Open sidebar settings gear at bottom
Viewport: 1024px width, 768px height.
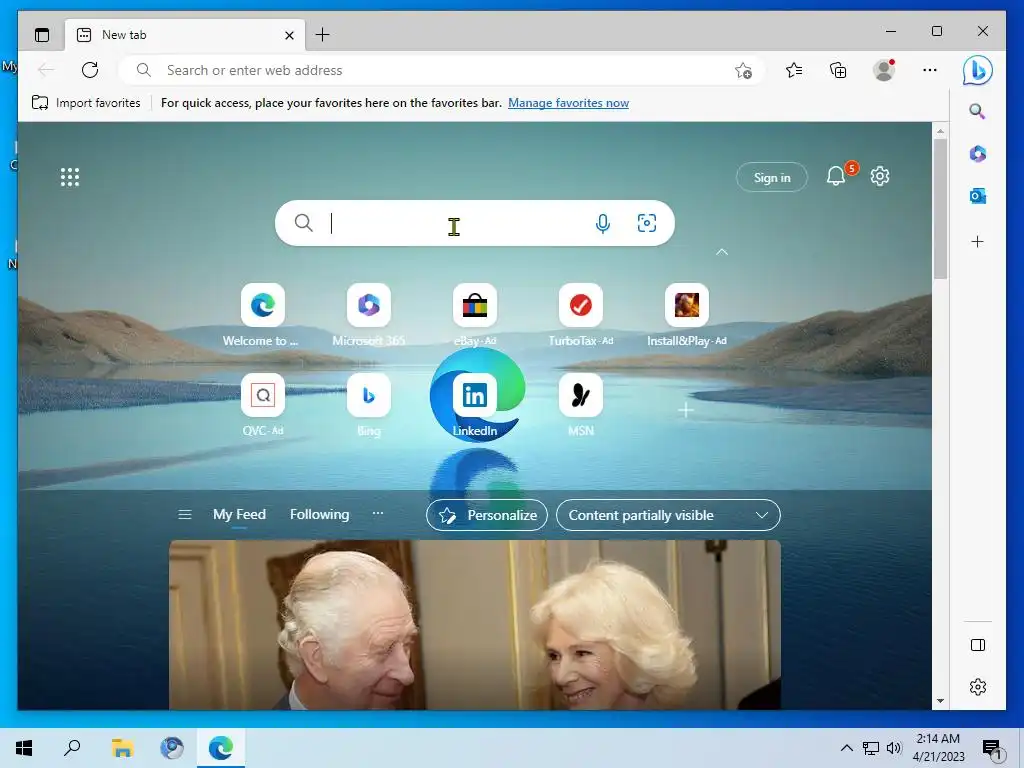click(978, 687)
